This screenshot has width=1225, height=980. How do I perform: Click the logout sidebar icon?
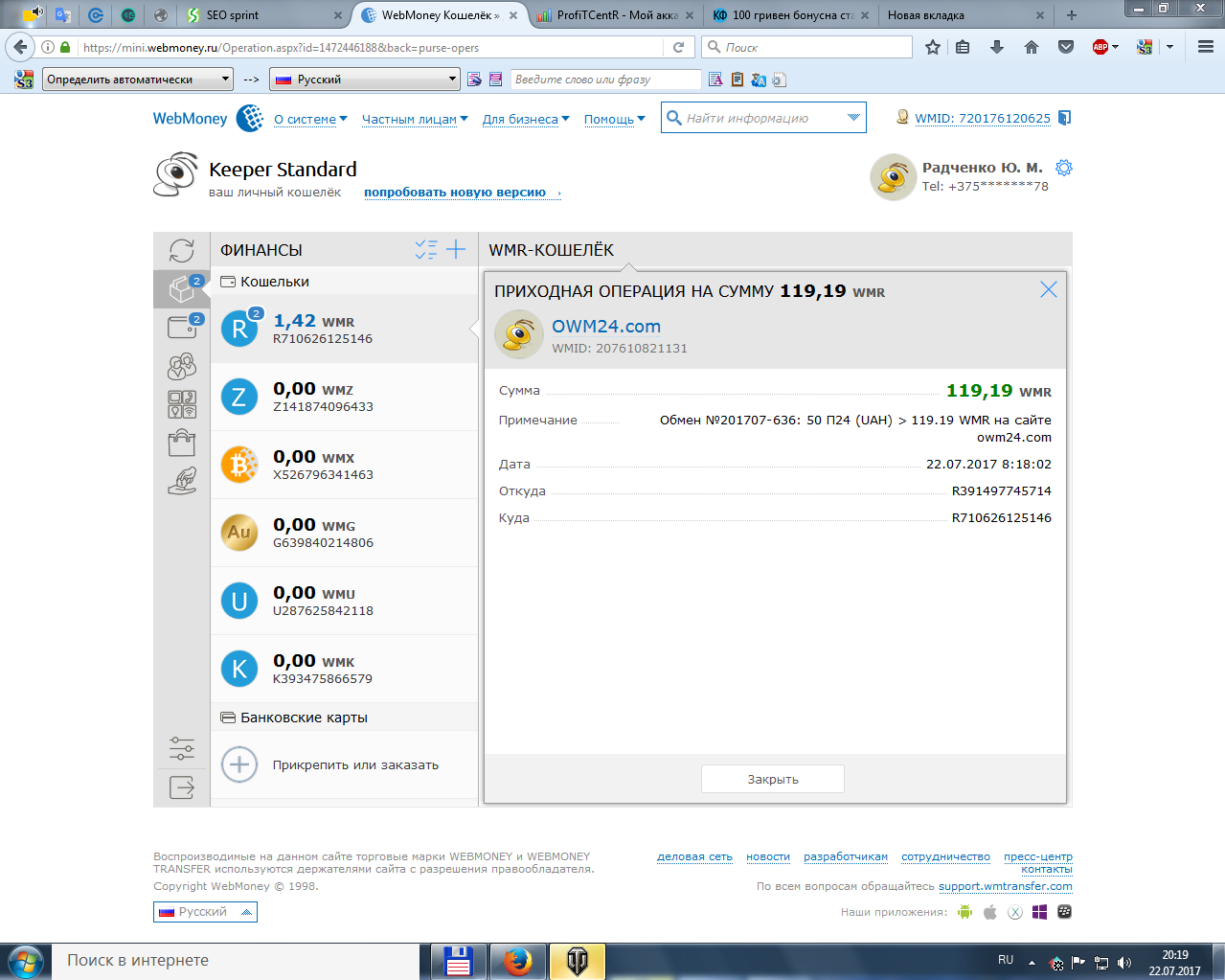point(182,787)
